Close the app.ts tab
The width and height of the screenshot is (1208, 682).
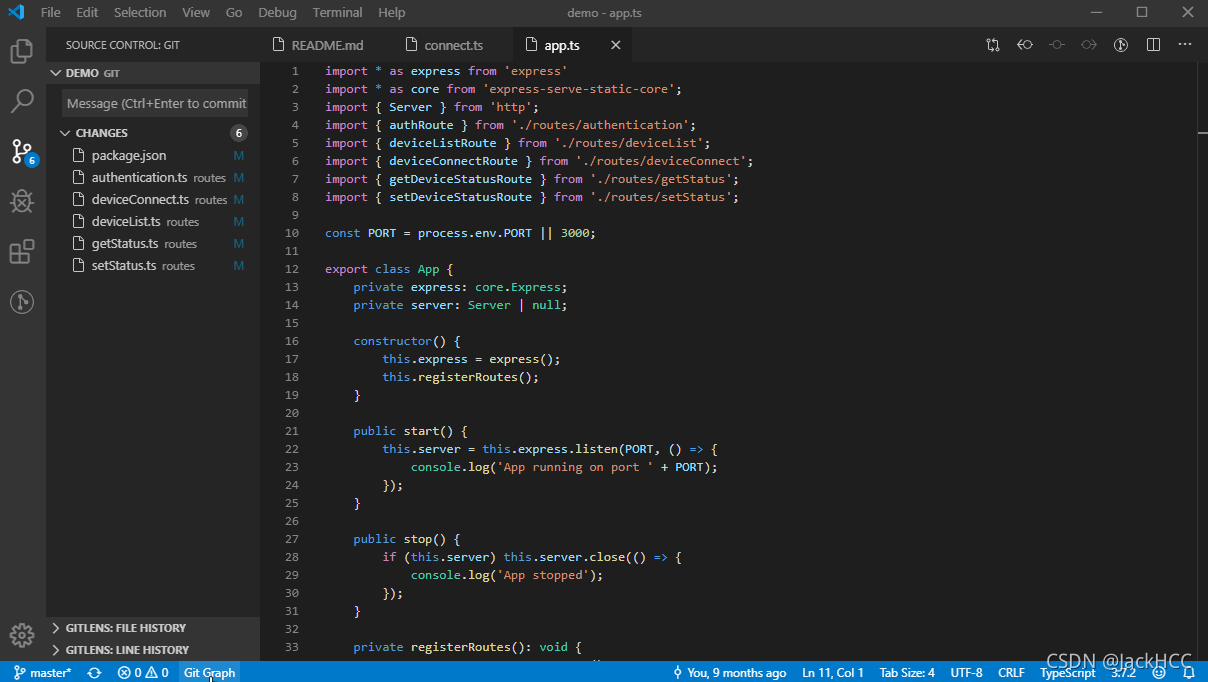click(x=616, y=45)
